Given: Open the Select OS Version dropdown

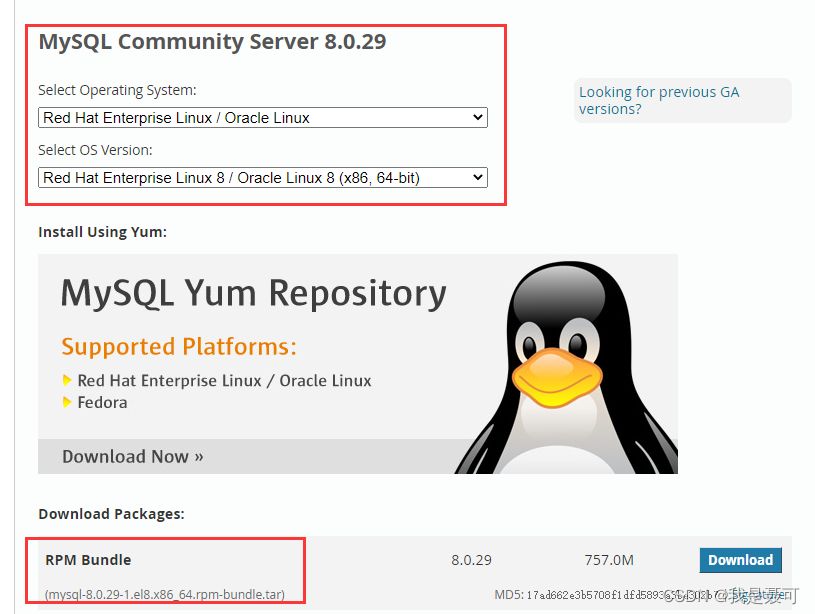Looking at the screenshot, I should pos(262,177).
